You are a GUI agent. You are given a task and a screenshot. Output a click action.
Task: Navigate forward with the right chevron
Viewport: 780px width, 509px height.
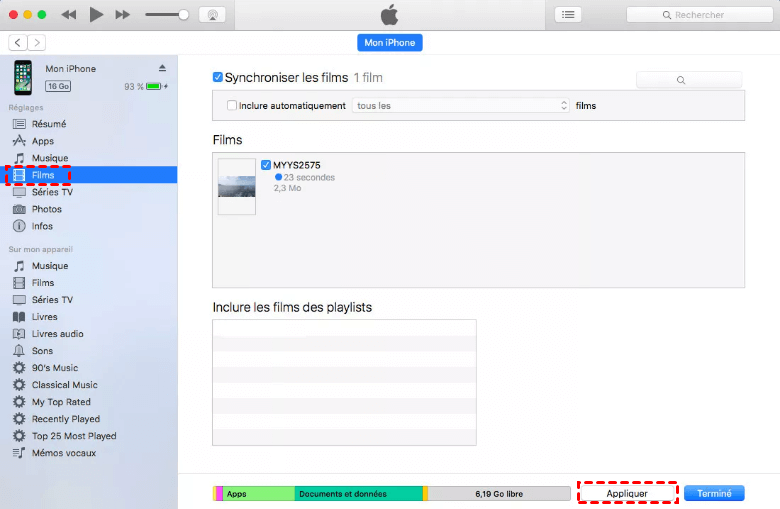37,42
